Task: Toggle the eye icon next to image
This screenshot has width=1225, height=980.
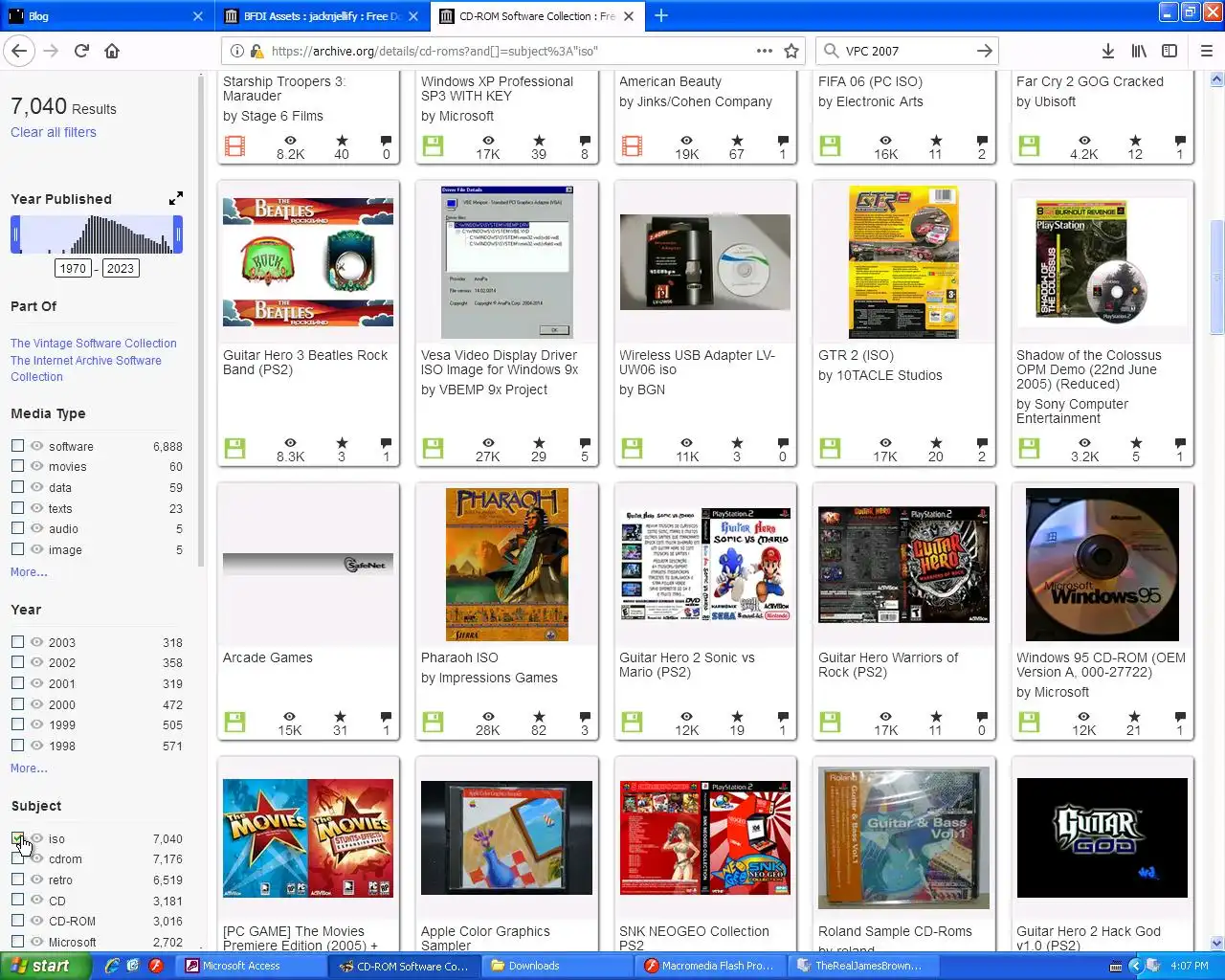Action: pos(37,549)
